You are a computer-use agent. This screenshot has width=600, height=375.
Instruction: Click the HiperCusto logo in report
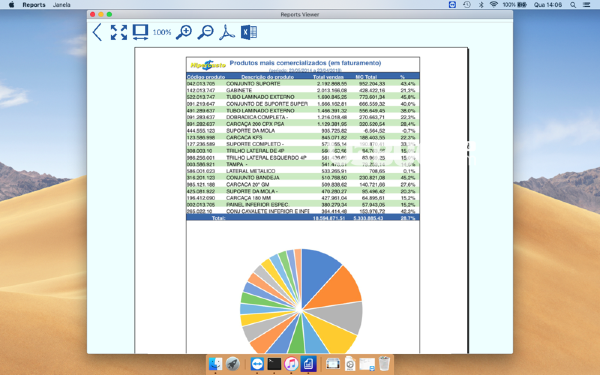pos(208,65)
